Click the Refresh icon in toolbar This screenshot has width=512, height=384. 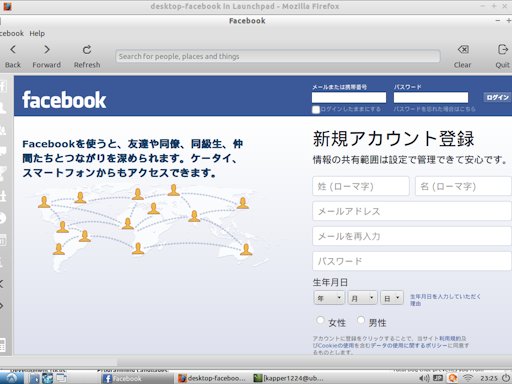click(x=87, y=50)
